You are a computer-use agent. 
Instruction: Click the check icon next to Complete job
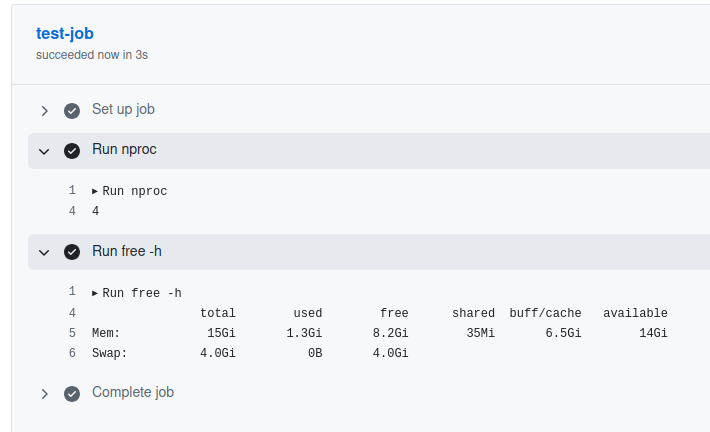click(72, 394)
